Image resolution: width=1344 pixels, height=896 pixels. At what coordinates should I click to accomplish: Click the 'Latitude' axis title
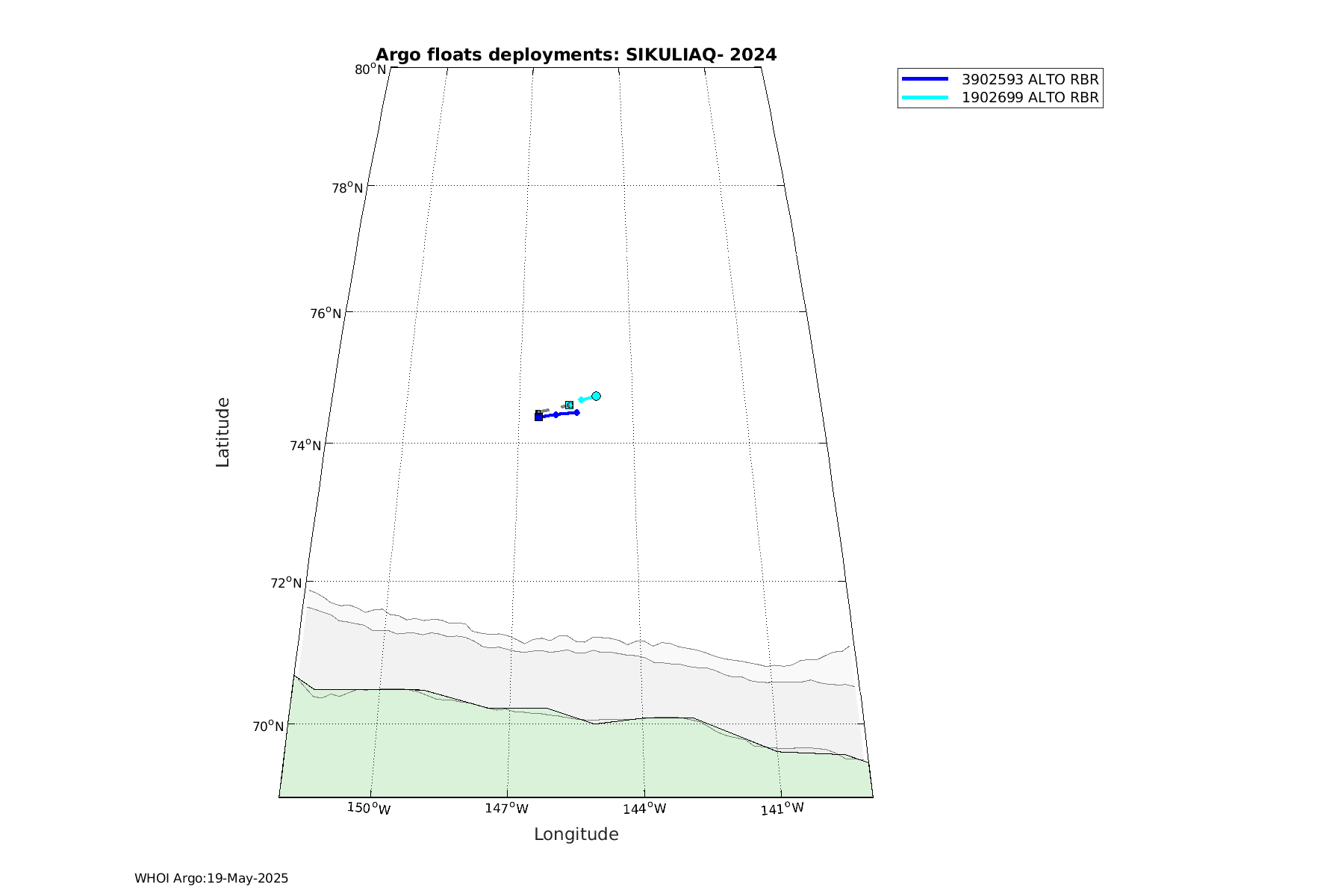[223, 432]
